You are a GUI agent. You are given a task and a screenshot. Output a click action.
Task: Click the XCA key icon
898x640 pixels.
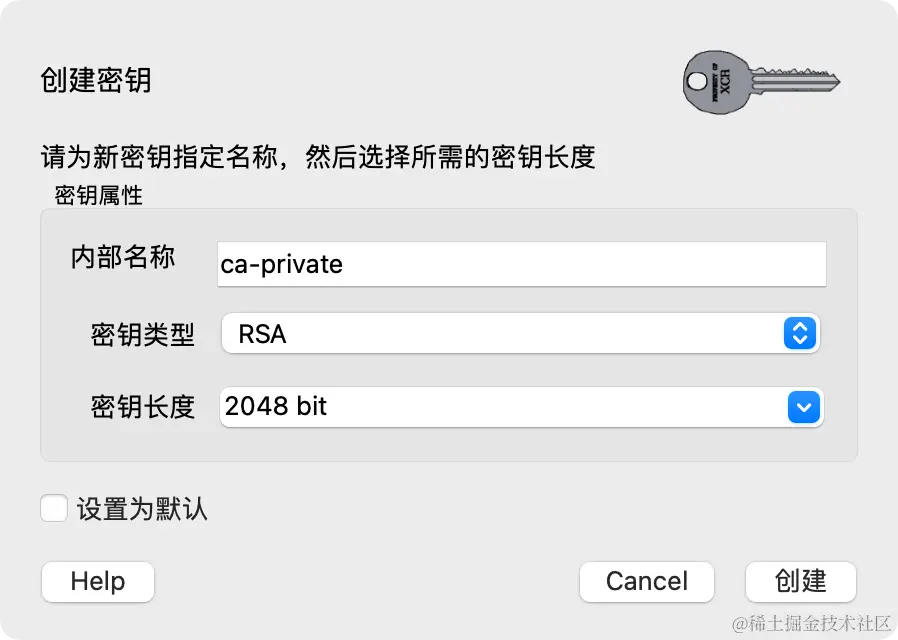pyautogui.click(x=761, y=82)
